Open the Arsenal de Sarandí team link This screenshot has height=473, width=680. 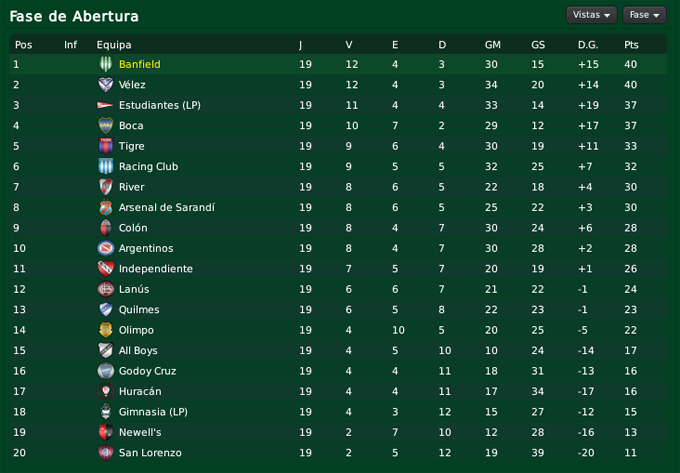[166, 208]
